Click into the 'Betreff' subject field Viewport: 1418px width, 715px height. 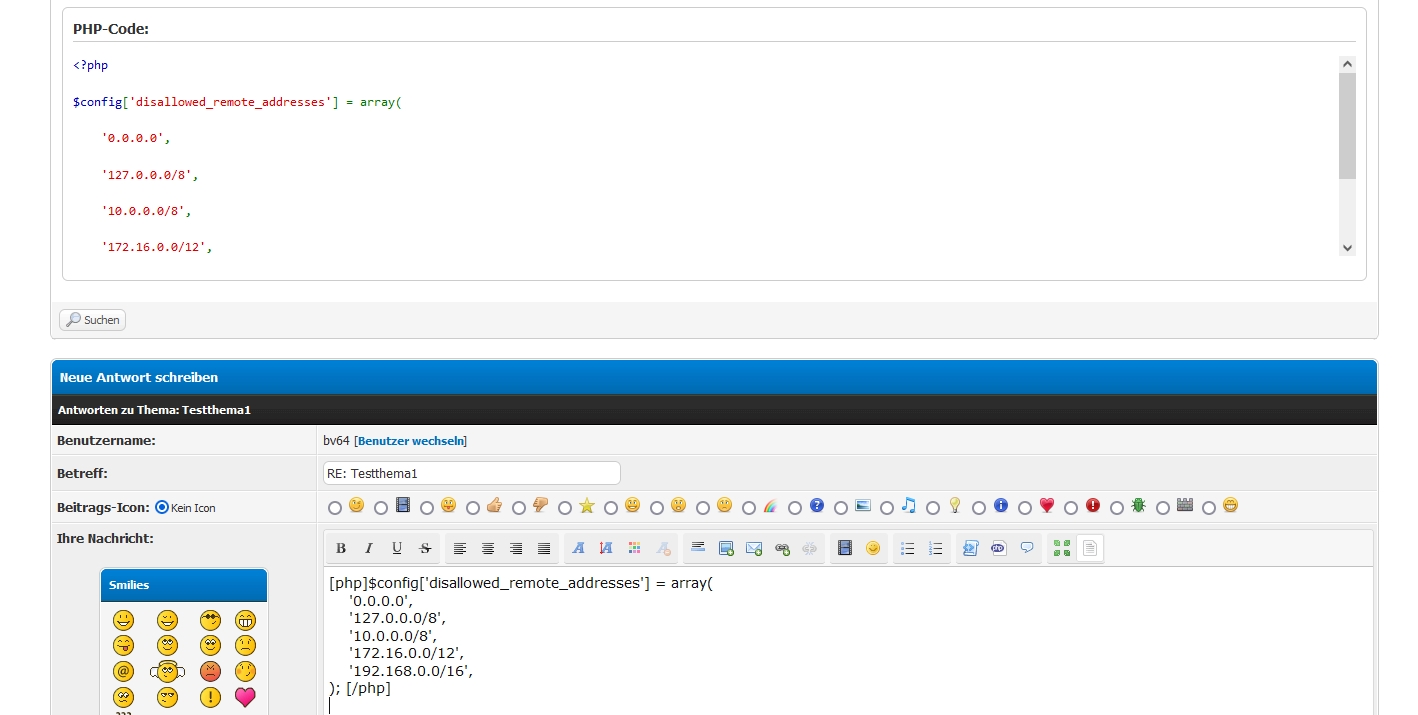pyautogui.click(x=471, y=473)
